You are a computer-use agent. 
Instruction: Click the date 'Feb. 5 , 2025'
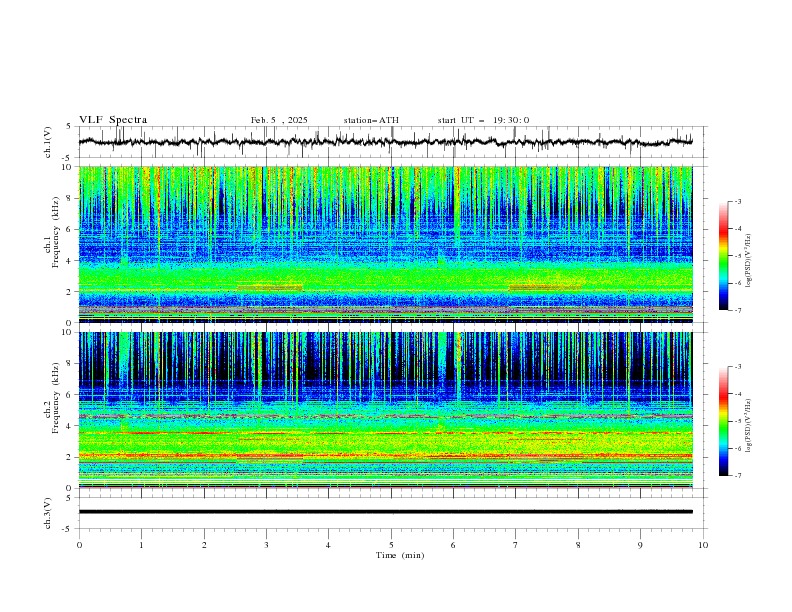(279, 120)
